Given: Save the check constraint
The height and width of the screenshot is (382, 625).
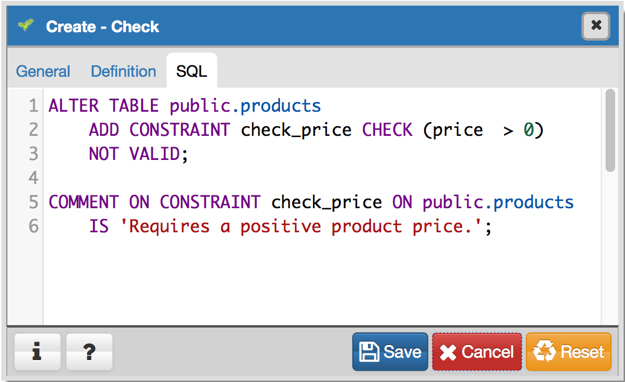Looking at the screenshot, I should tap(390, 352).
